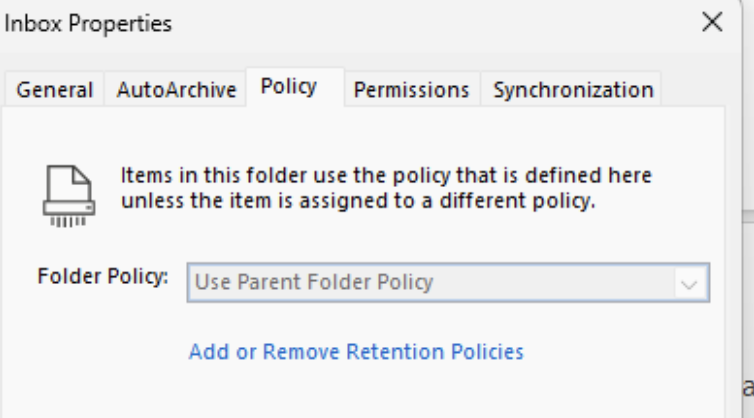Click the "Items in this folder" description line

coord(386,176)
